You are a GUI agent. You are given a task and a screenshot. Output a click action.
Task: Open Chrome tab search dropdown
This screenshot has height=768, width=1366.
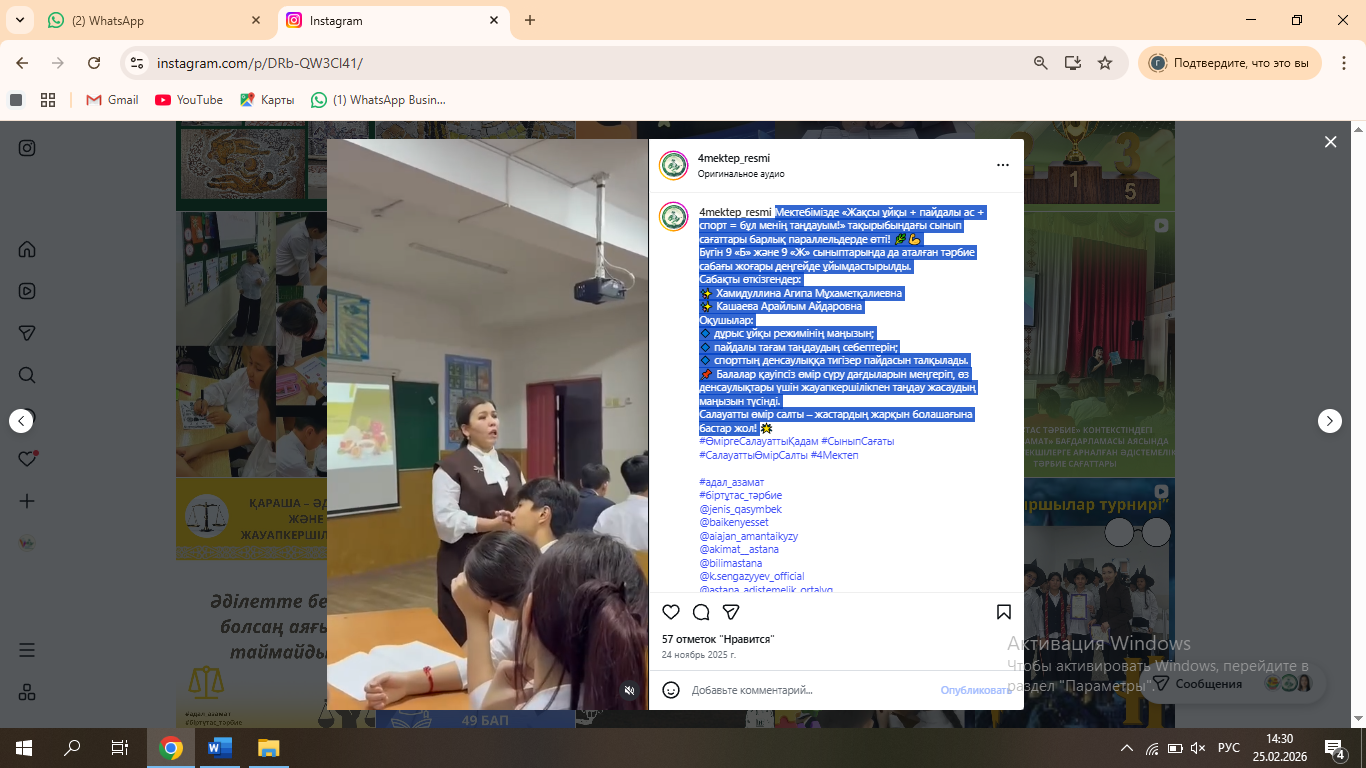[22, 20]
